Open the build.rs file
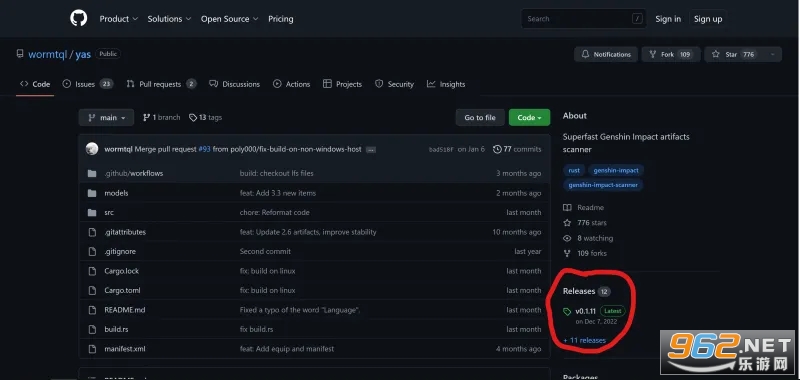800x380 pixels. (x=116, y=330)
